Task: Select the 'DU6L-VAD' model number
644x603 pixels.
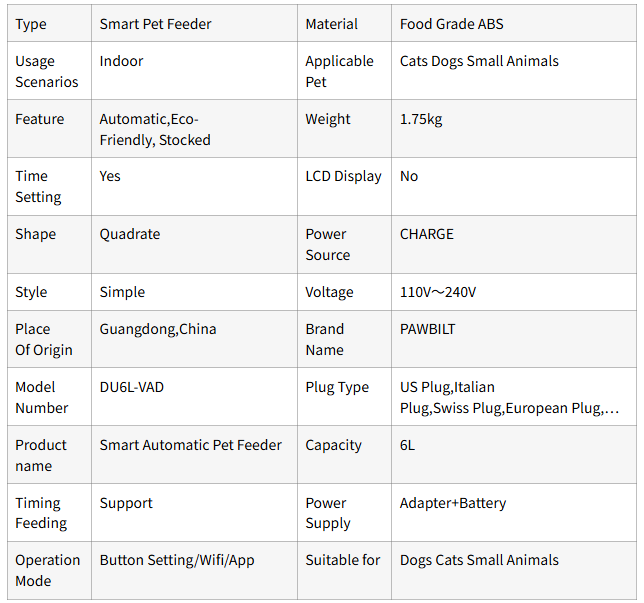Action: click(132, 387)
